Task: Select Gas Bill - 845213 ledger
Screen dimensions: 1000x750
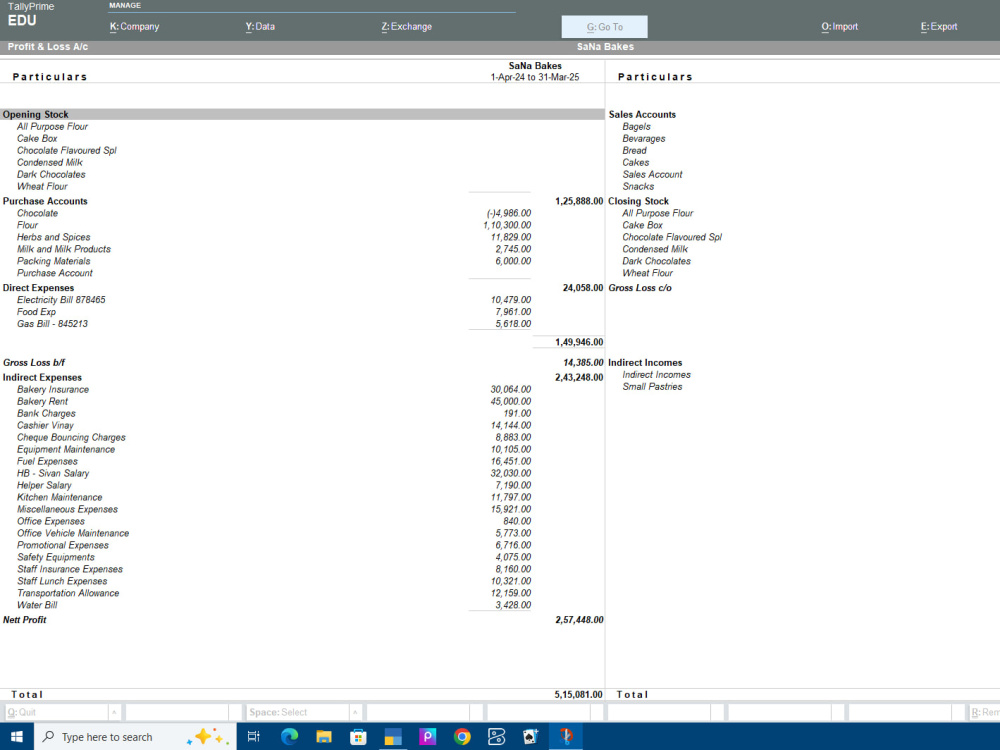Action: pos(52,324)
